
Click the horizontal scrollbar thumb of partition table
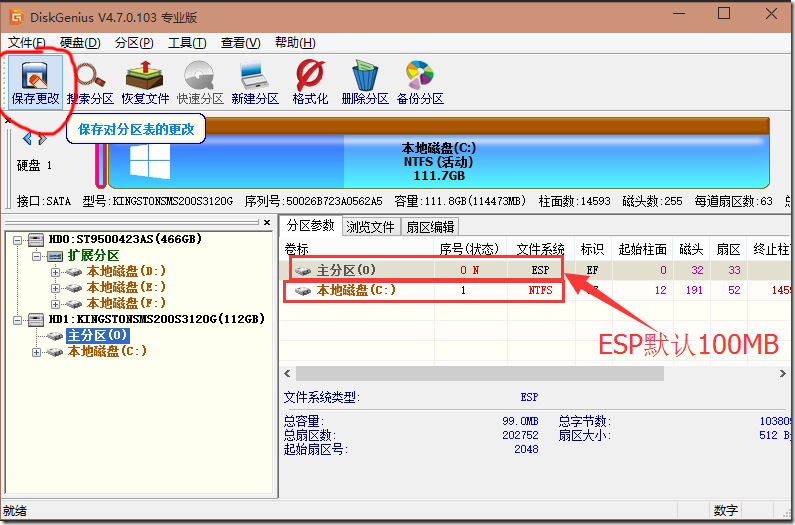(480, 374)
